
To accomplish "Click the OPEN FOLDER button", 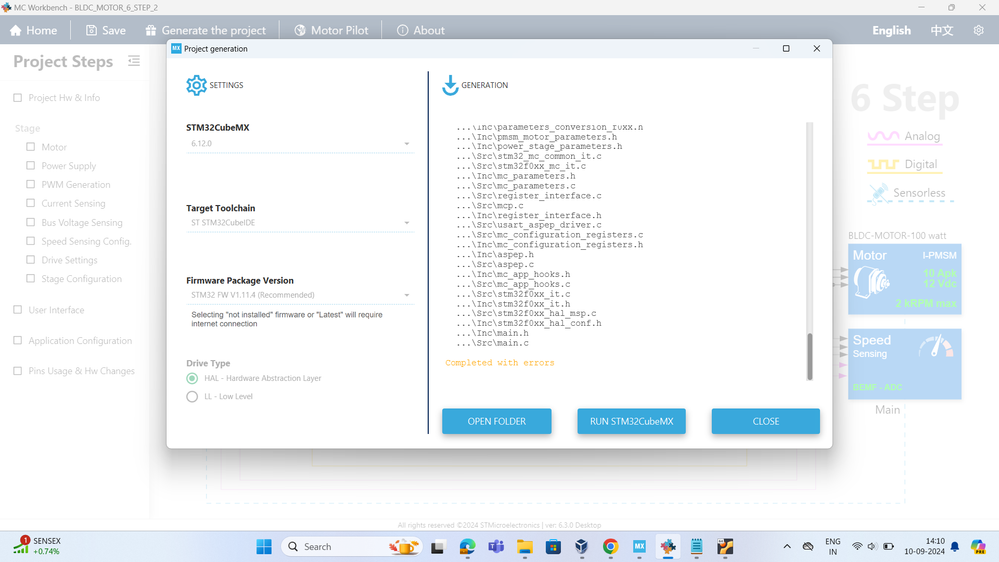I will (x=496, y=421).
